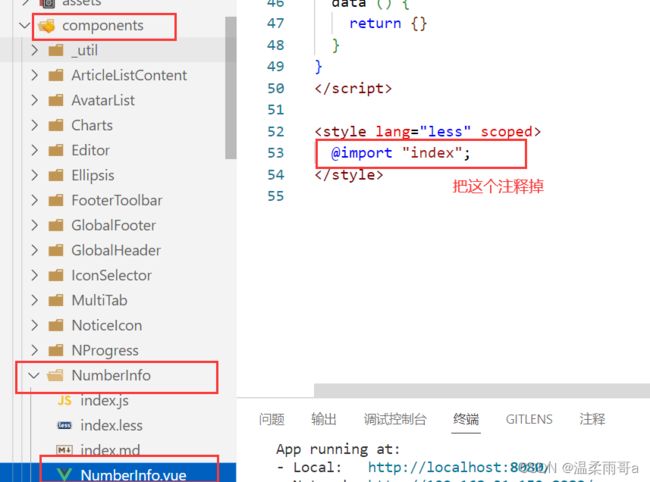Click the </style> closing tag
This screenshot has width=650, height=482.
(349, 175)
